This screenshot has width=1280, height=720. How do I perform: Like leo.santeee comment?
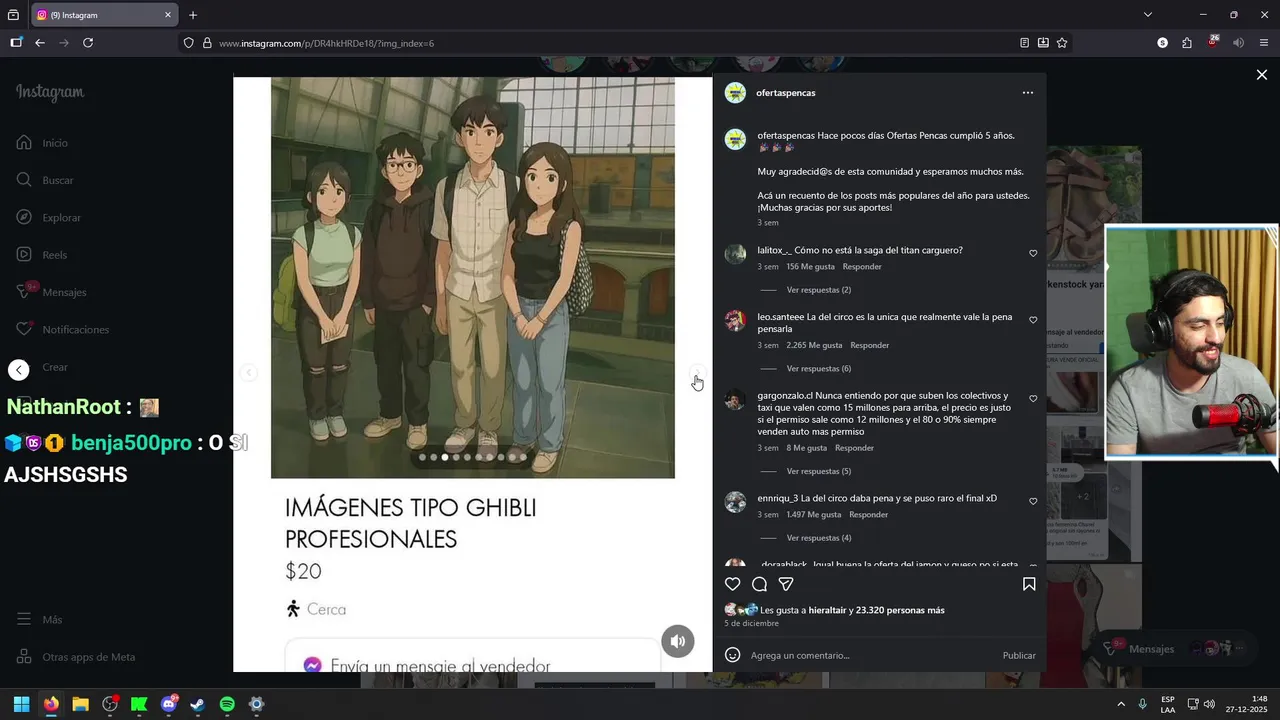tap(1033, 321)
